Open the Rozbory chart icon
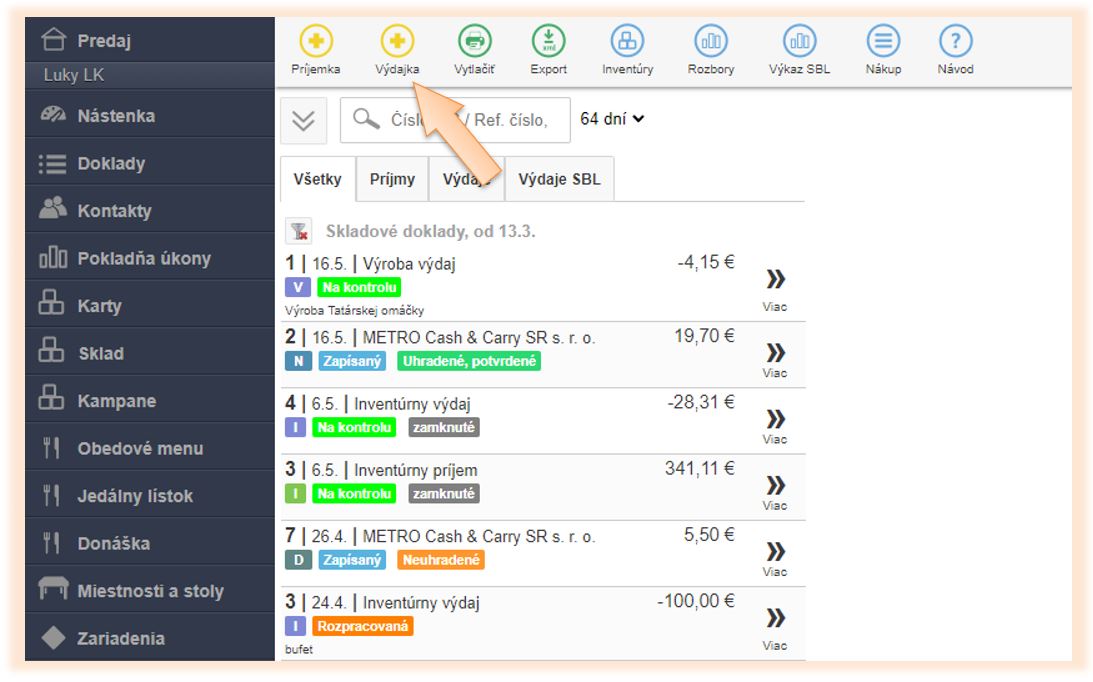The height and width of the screenshot is (682, 1093). [711, 42]
